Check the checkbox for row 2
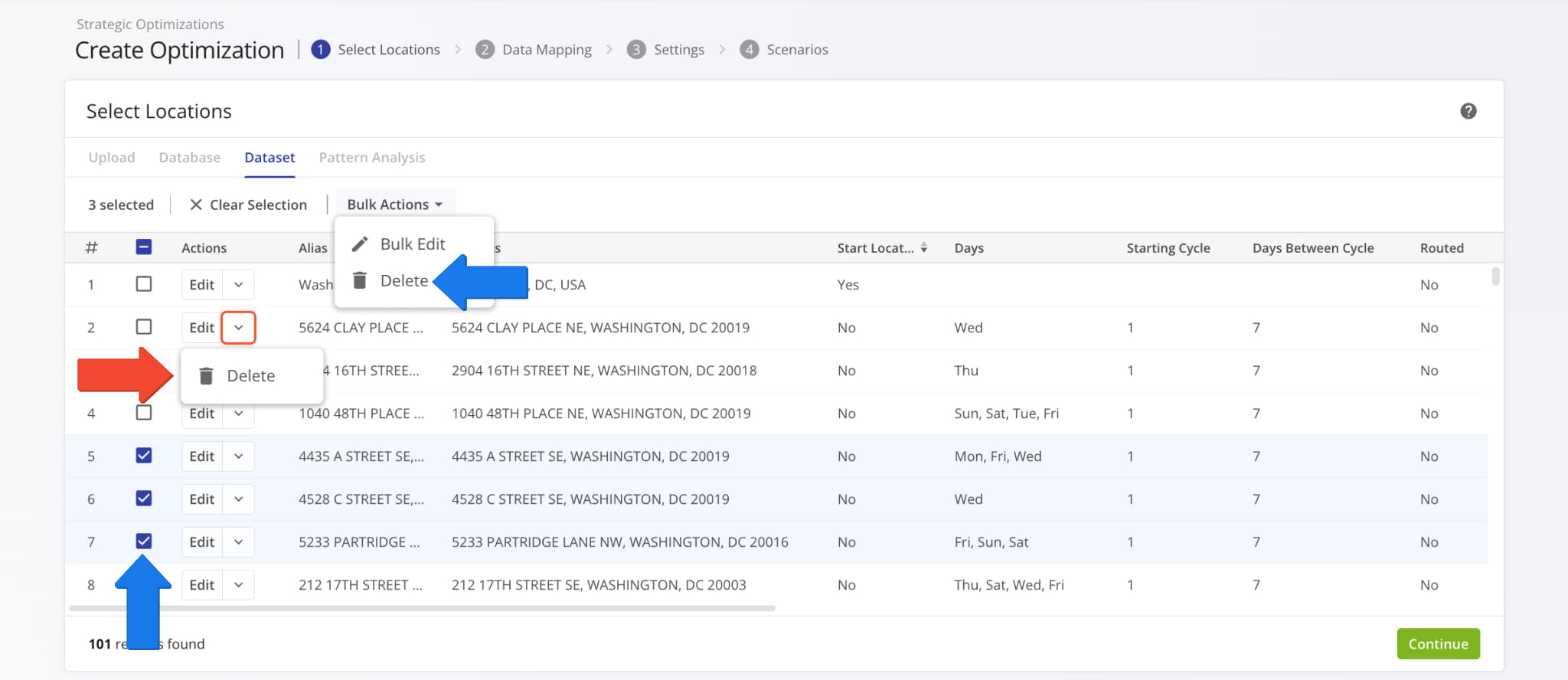The height and width of the screenshot is (680, 1568). pyautogui.click(x=143, y=327)
